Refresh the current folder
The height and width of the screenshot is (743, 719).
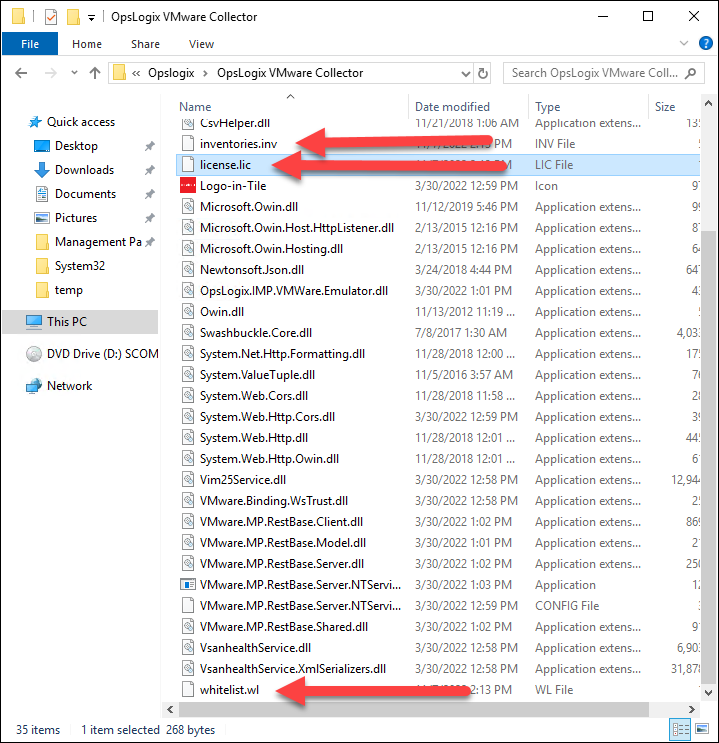(x=482, y=73)
